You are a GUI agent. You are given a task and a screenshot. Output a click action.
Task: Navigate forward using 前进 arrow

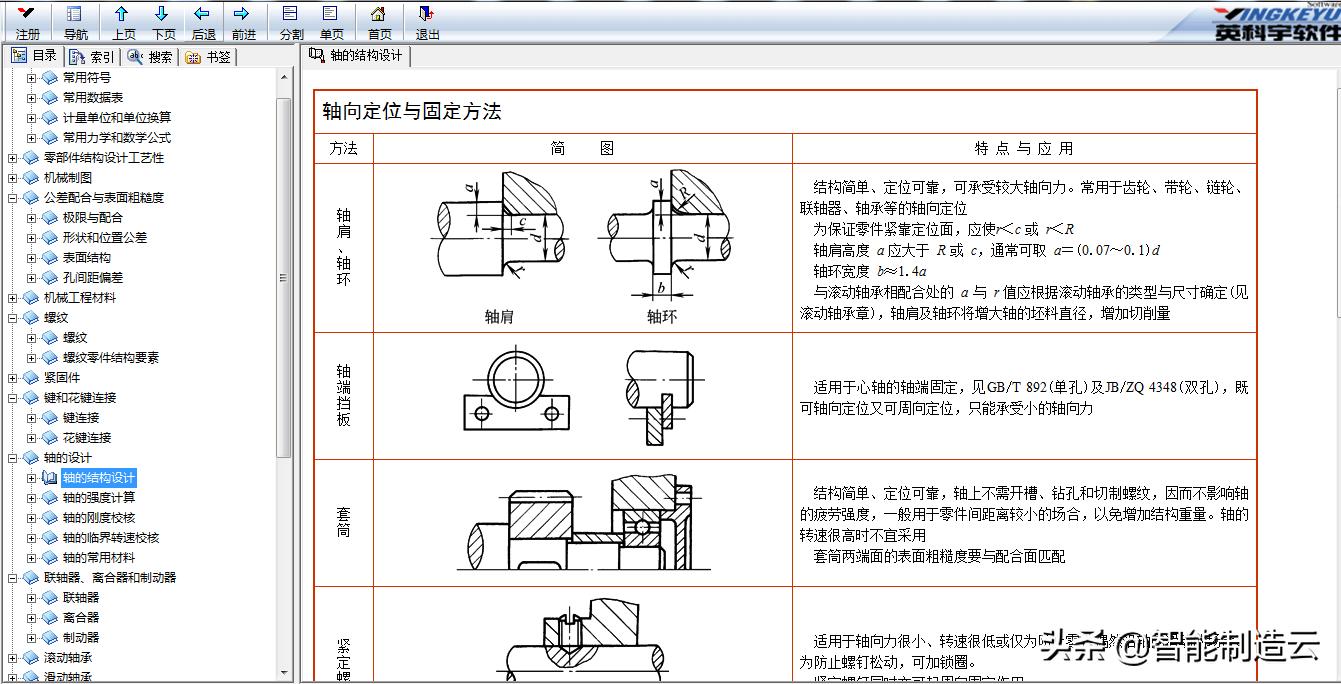tap(243, 22)
